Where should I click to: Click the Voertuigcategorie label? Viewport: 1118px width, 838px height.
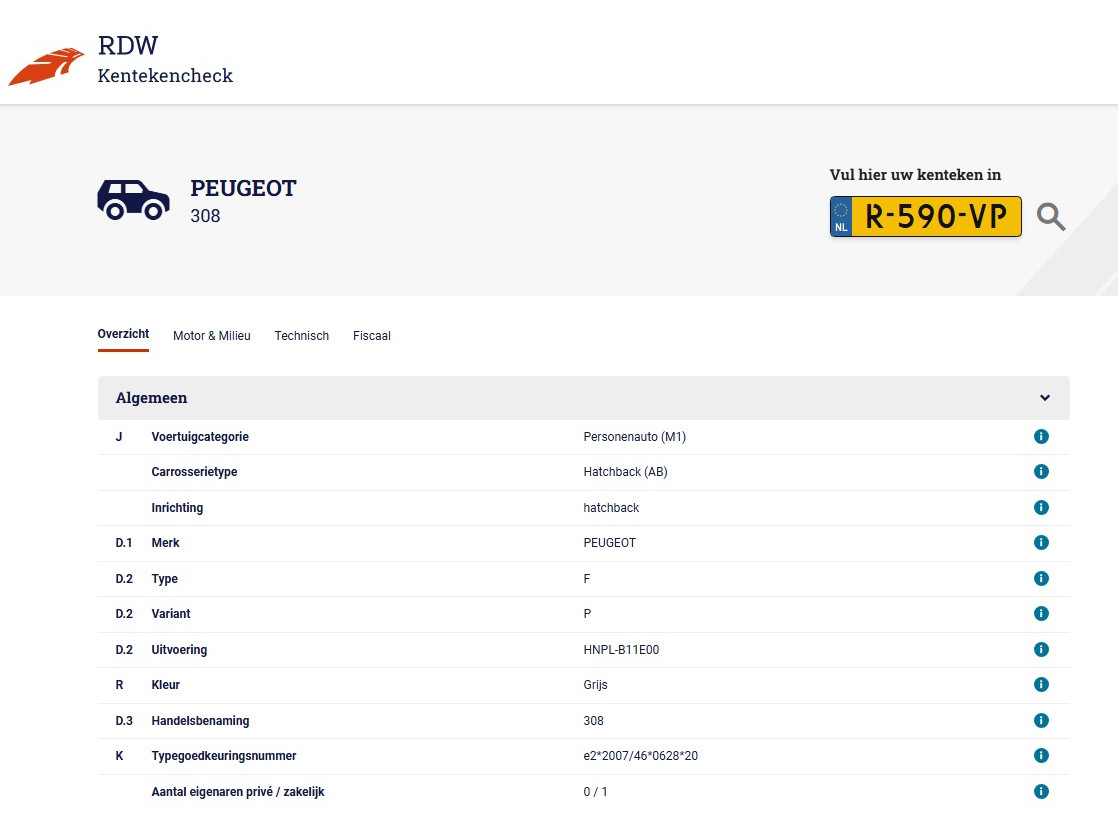(x=200, y=436)
